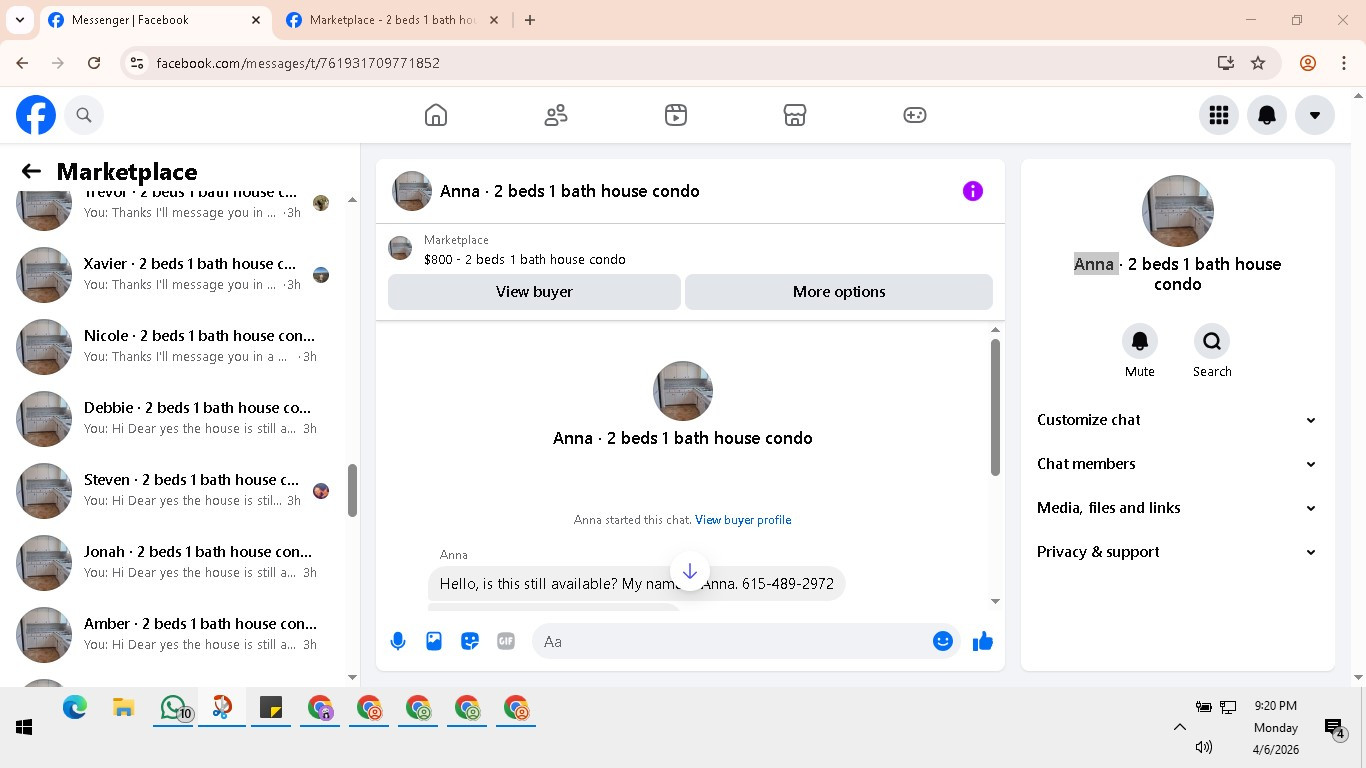Viewport: 1366px width, 768px height.
Task: Open Sticky Notes from taskbar
Action: click(271, 709)
